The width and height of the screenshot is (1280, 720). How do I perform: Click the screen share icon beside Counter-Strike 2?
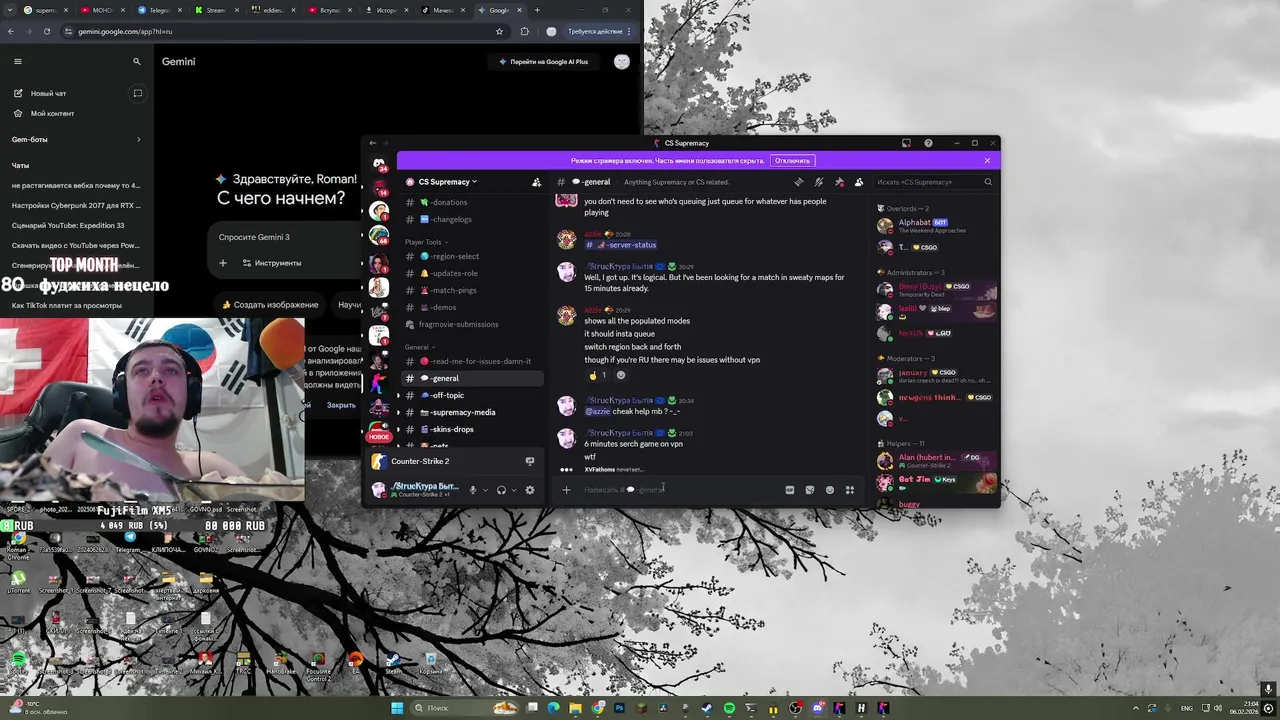click(530, 461)
